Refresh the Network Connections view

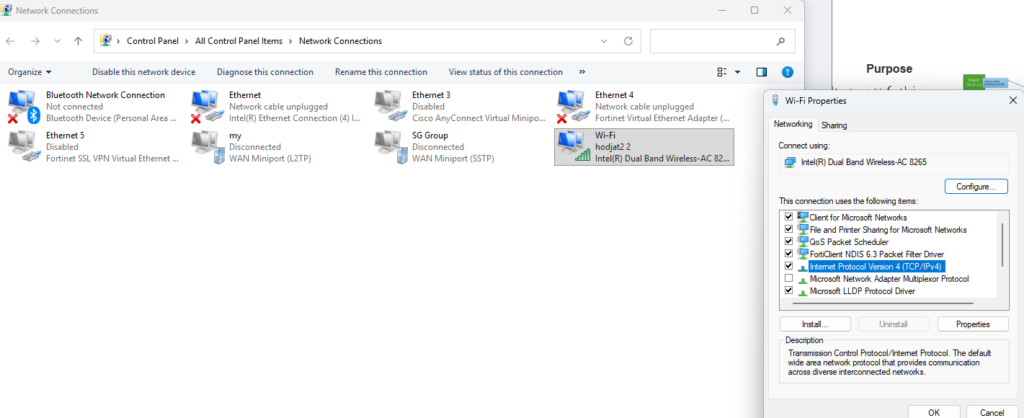(628, 40)
